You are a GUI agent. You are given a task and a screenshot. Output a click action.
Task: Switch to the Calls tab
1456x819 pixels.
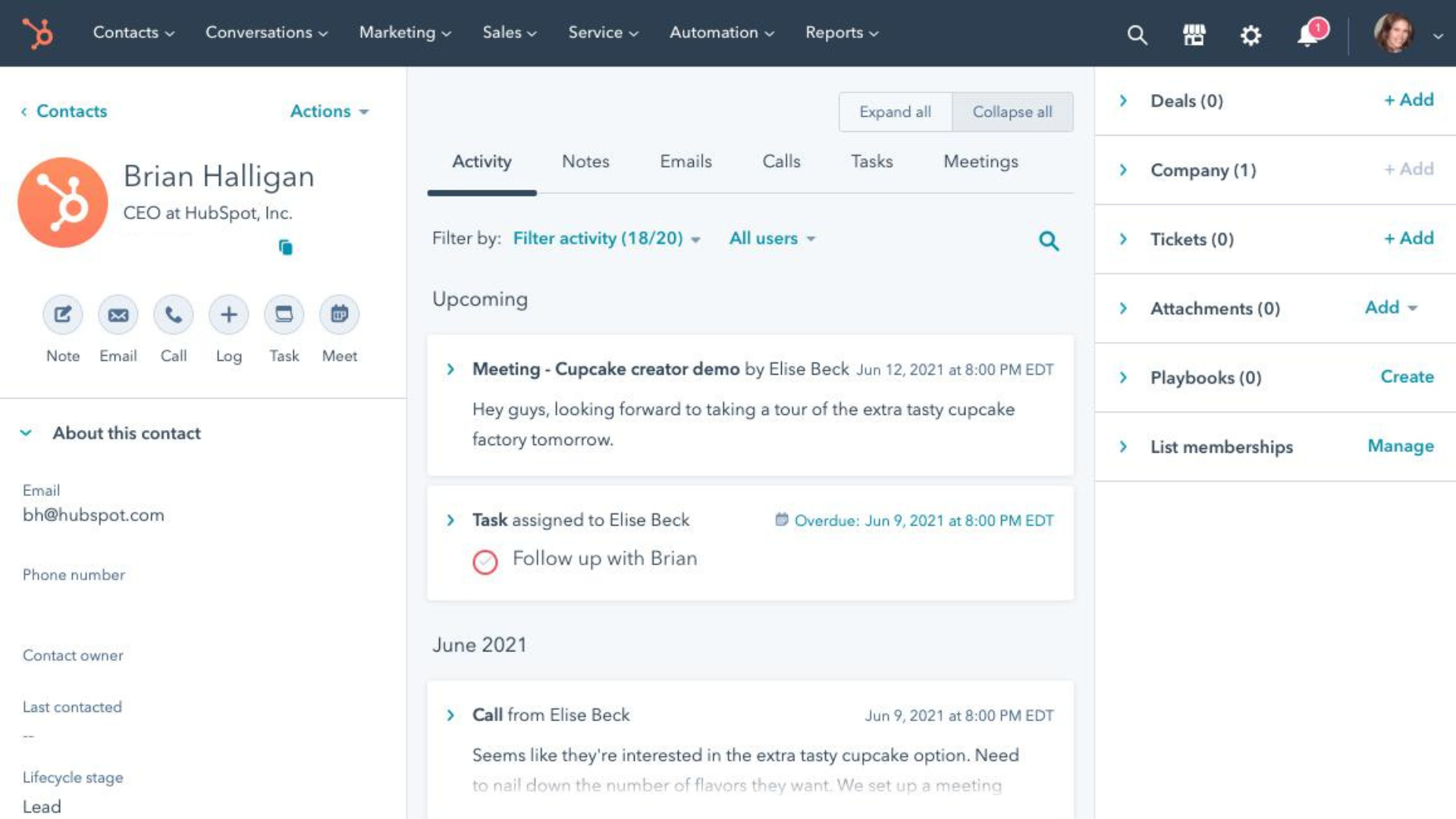(781, 162)
